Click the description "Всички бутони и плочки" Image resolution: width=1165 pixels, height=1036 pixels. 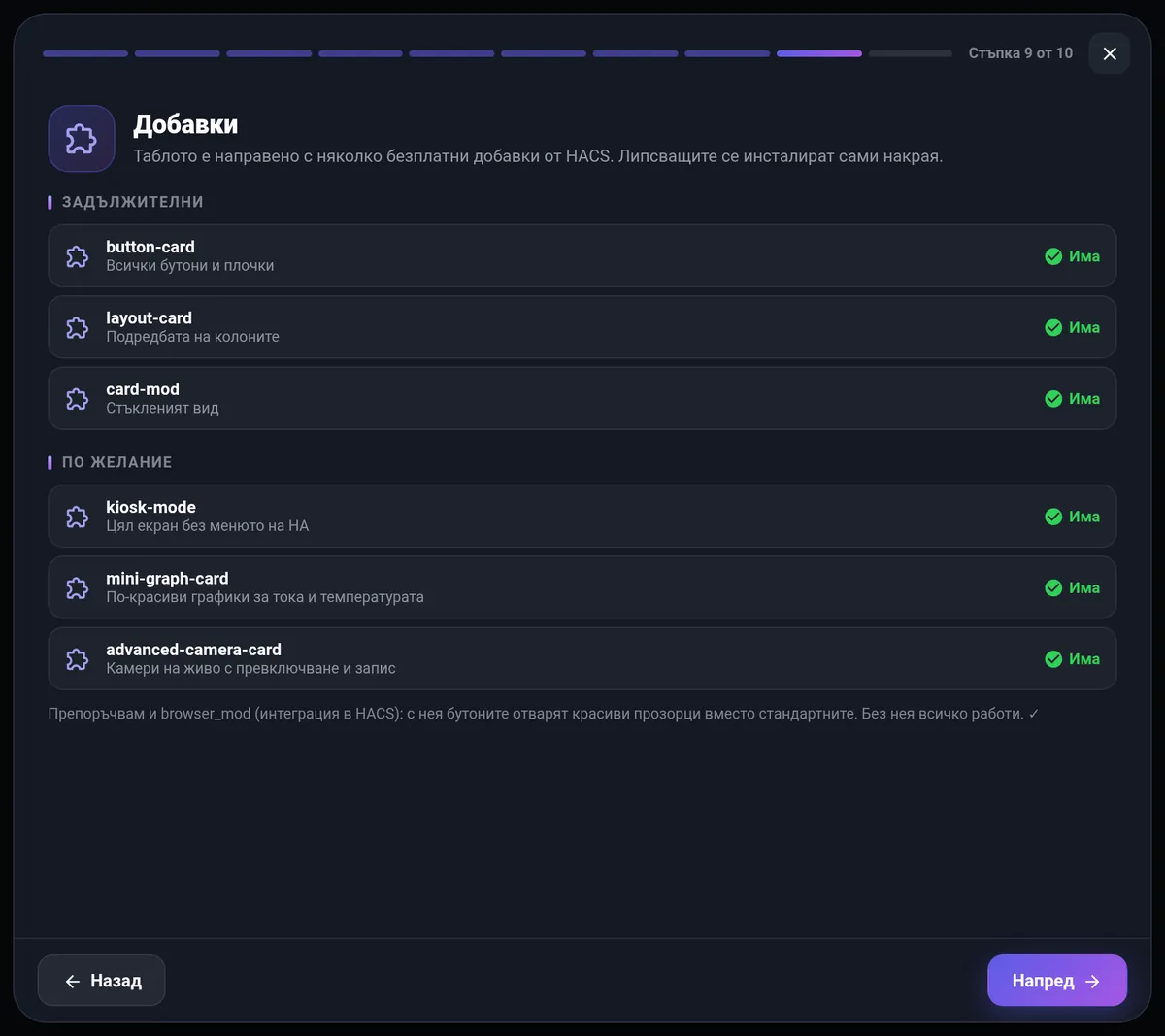tap(190, 266)
